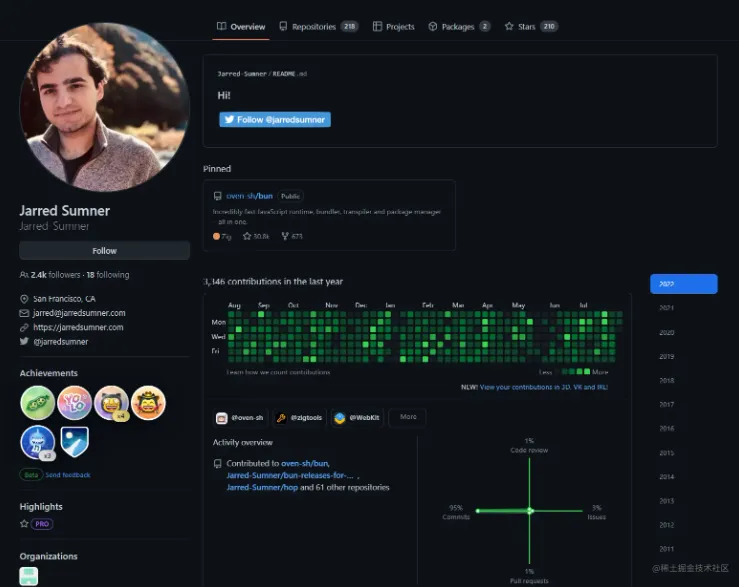Screen dimensions: 739x587
Task: Switch to the Repositories tab
Action: click(x=318, y=26)
